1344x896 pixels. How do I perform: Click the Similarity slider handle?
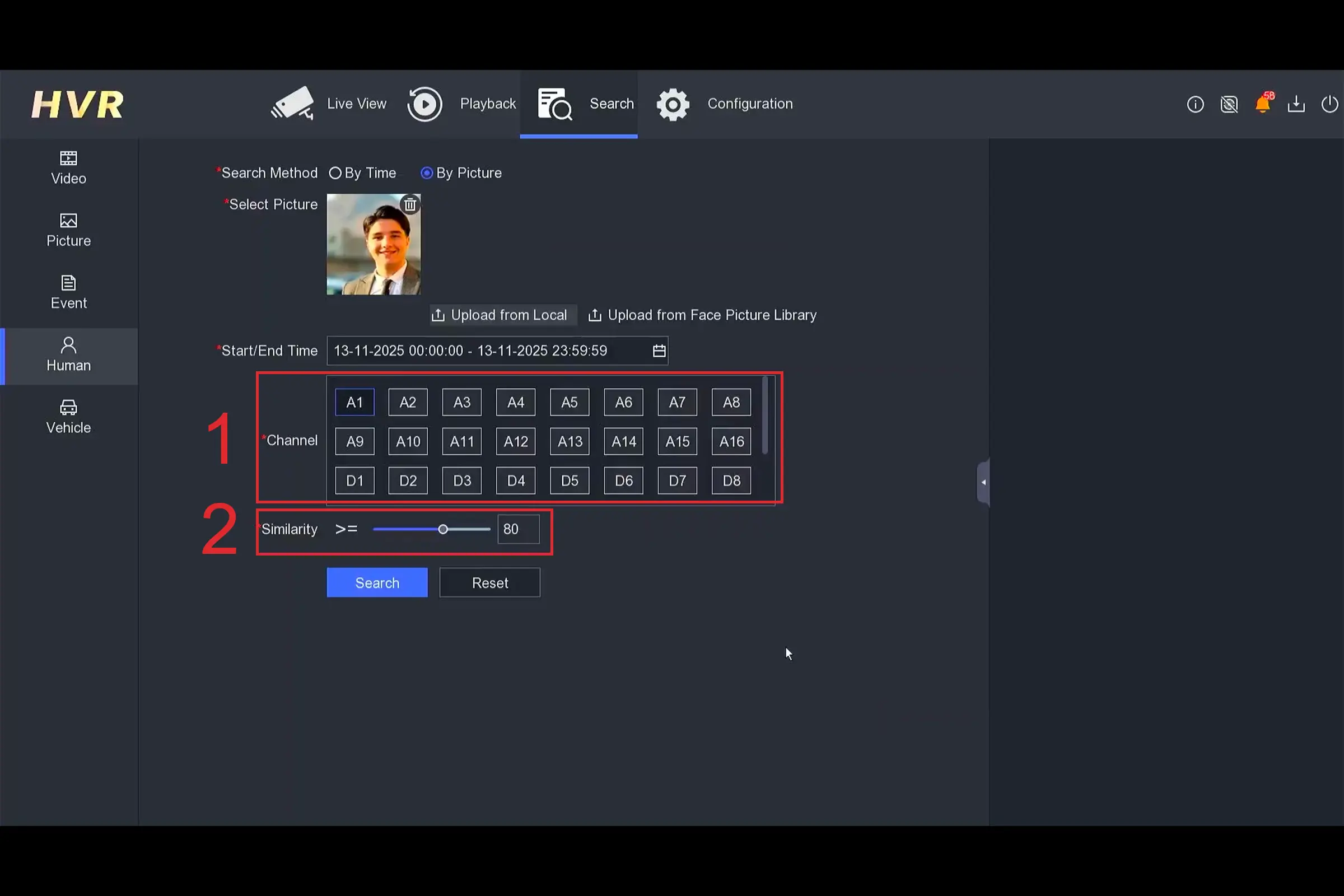click(x=443, y=530)
